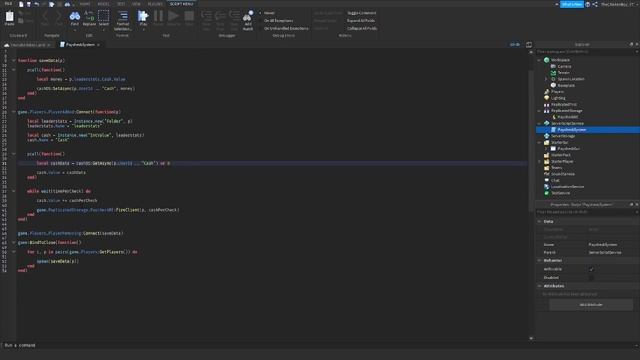The height and width of the screenshot is (360, 640).
Task: Open the Find binoculars tool
Action: pyautogui.click(x=75, y=16)
